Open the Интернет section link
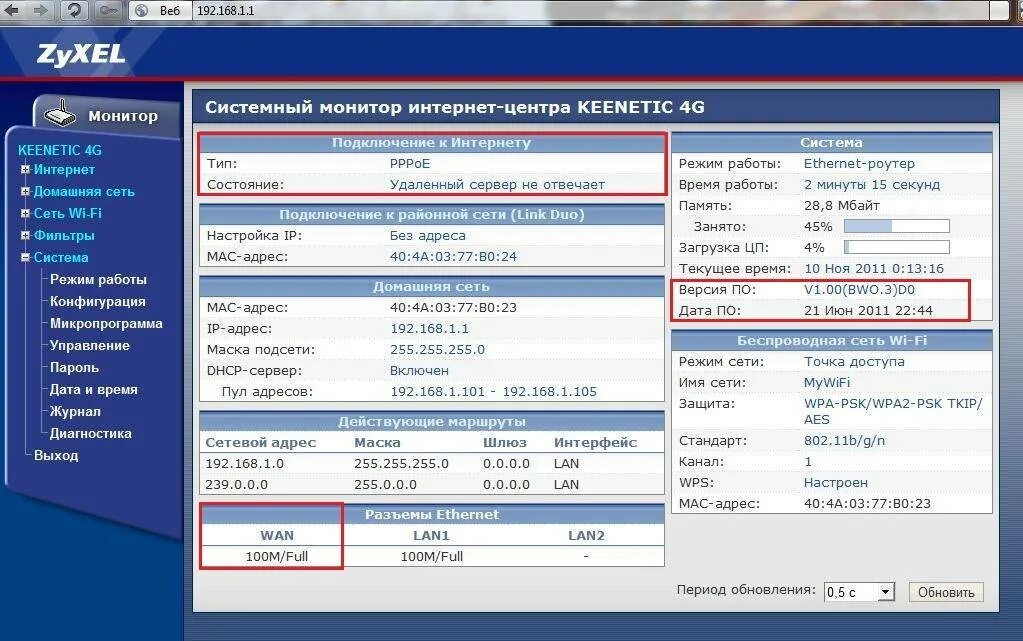This screenshot has width=1023, height=641. (64, 170)
